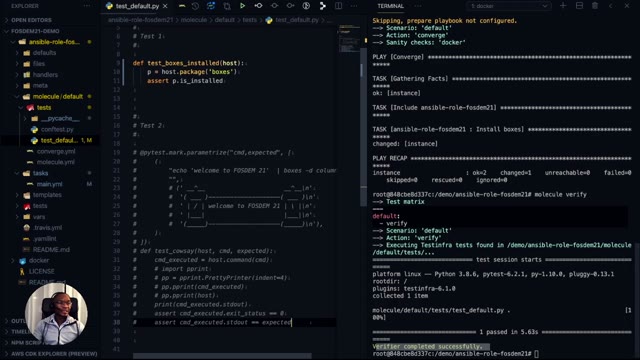Click the white source control graph icon
Image resolution: width=640 pixels, height=360 pixels.
pos(322,6)
